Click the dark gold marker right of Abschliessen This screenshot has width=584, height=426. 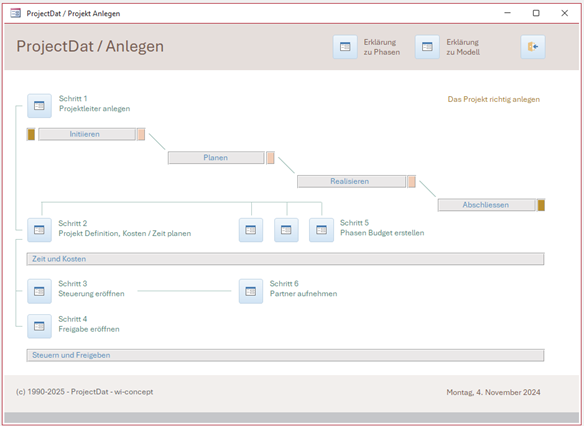541,205
